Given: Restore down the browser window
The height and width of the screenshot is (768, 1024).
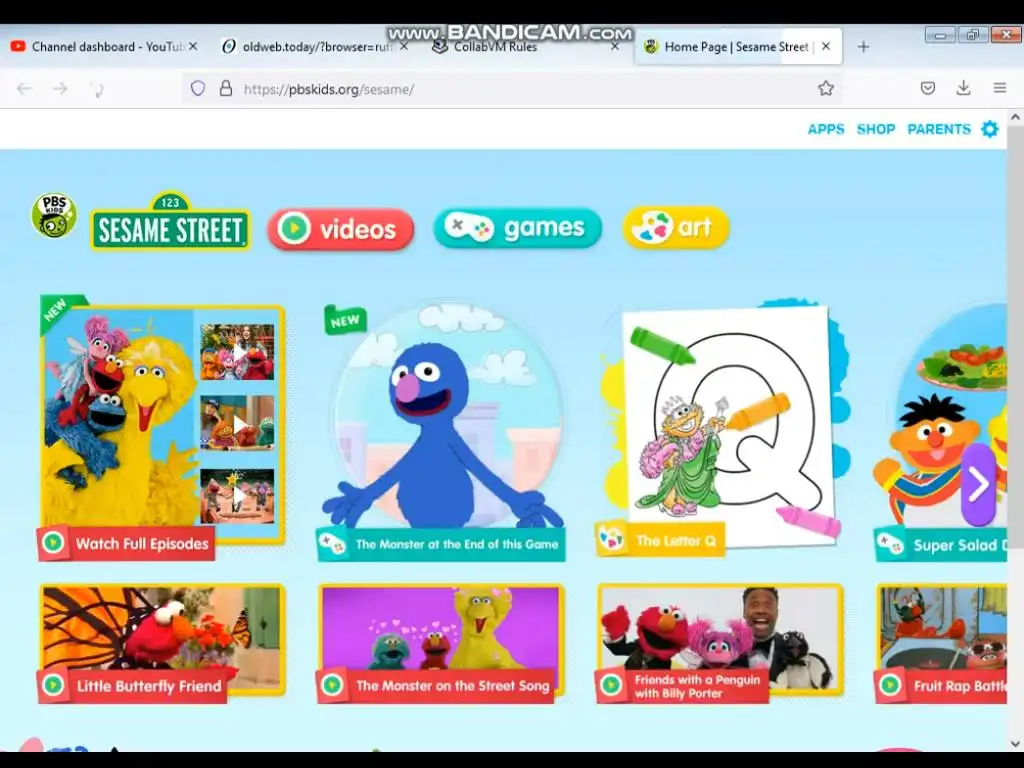Looking at the screenshot, I should 972,35.
